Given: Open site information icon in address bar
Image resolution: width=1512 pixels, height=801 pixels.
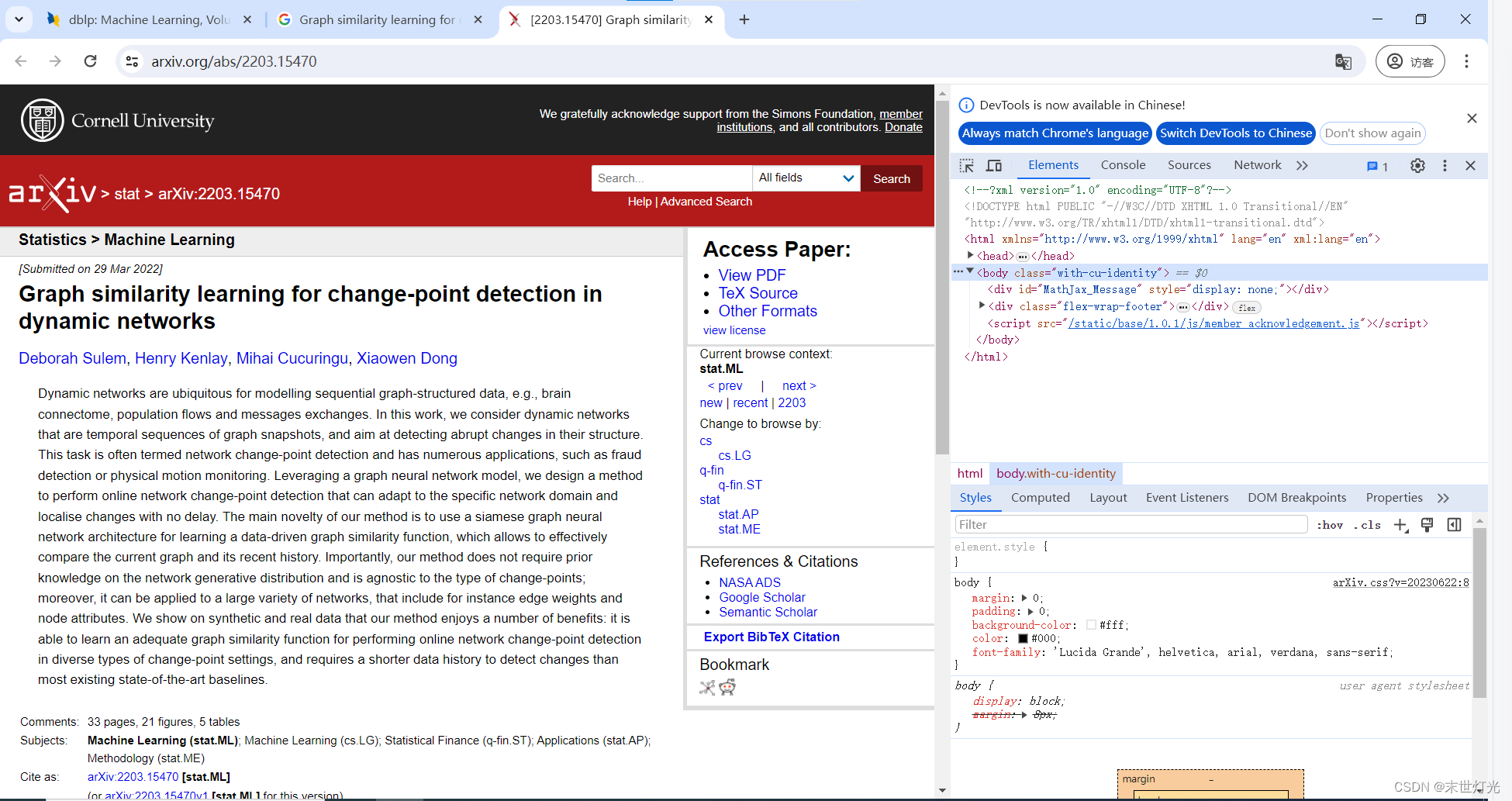Looking at the screenshot, I should tap(133, 61).
